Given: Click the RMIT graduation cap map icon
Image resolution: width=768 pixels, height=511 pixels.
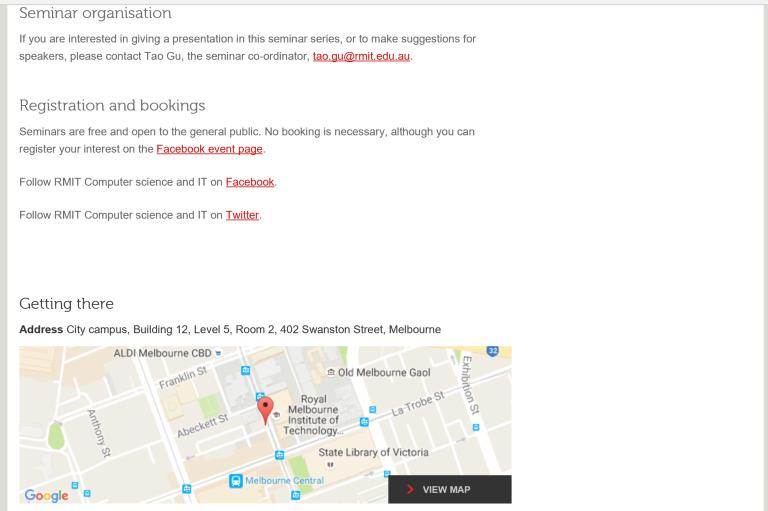Looking at the screenshot, I should coord(277,416).
